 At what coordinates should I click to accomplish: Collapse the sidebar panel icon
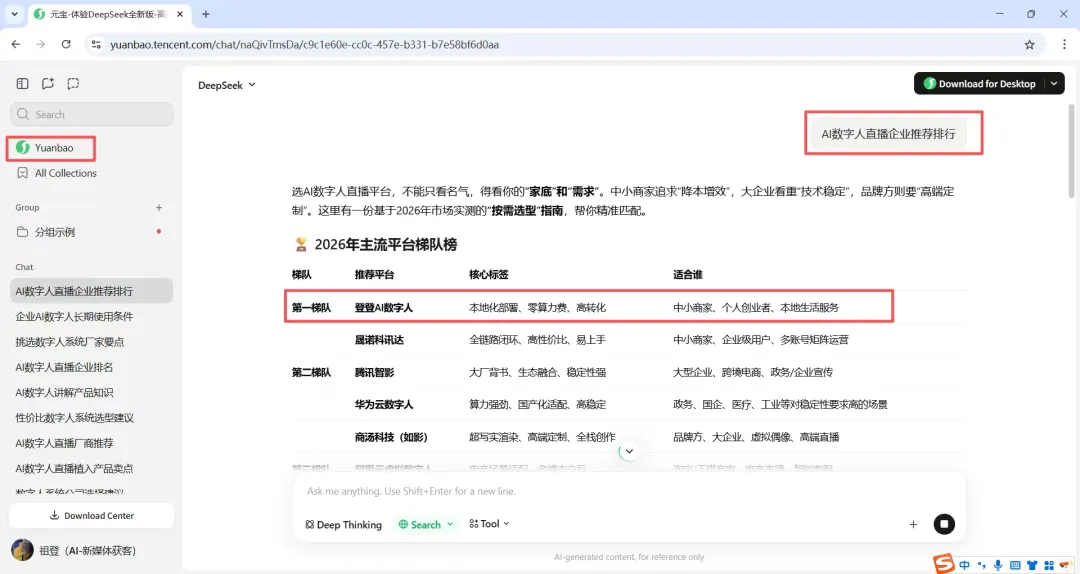pos(22,83)
